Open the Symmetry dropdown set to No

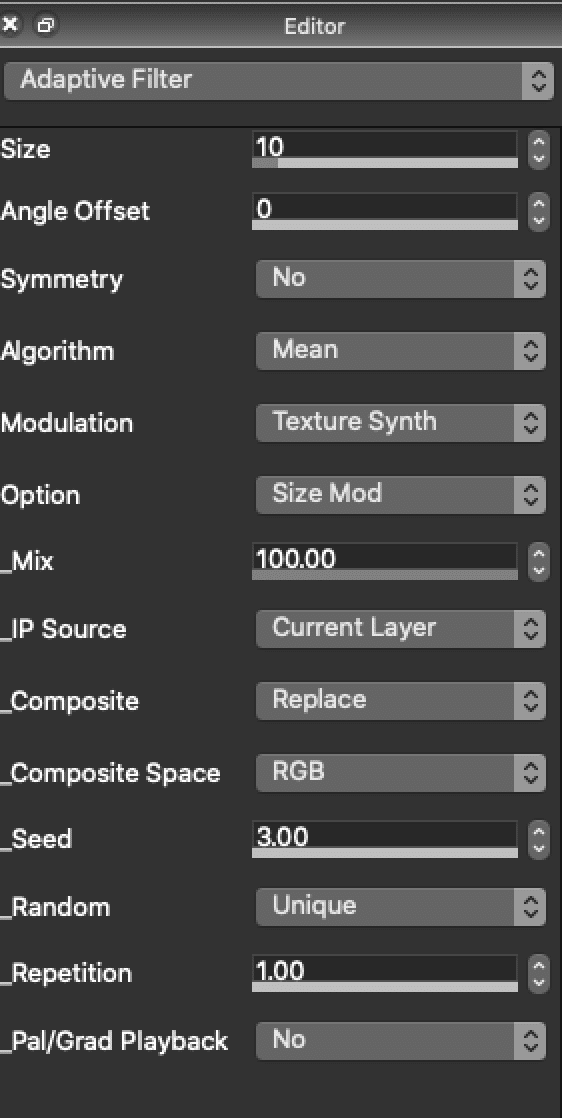tap(400, 279)
